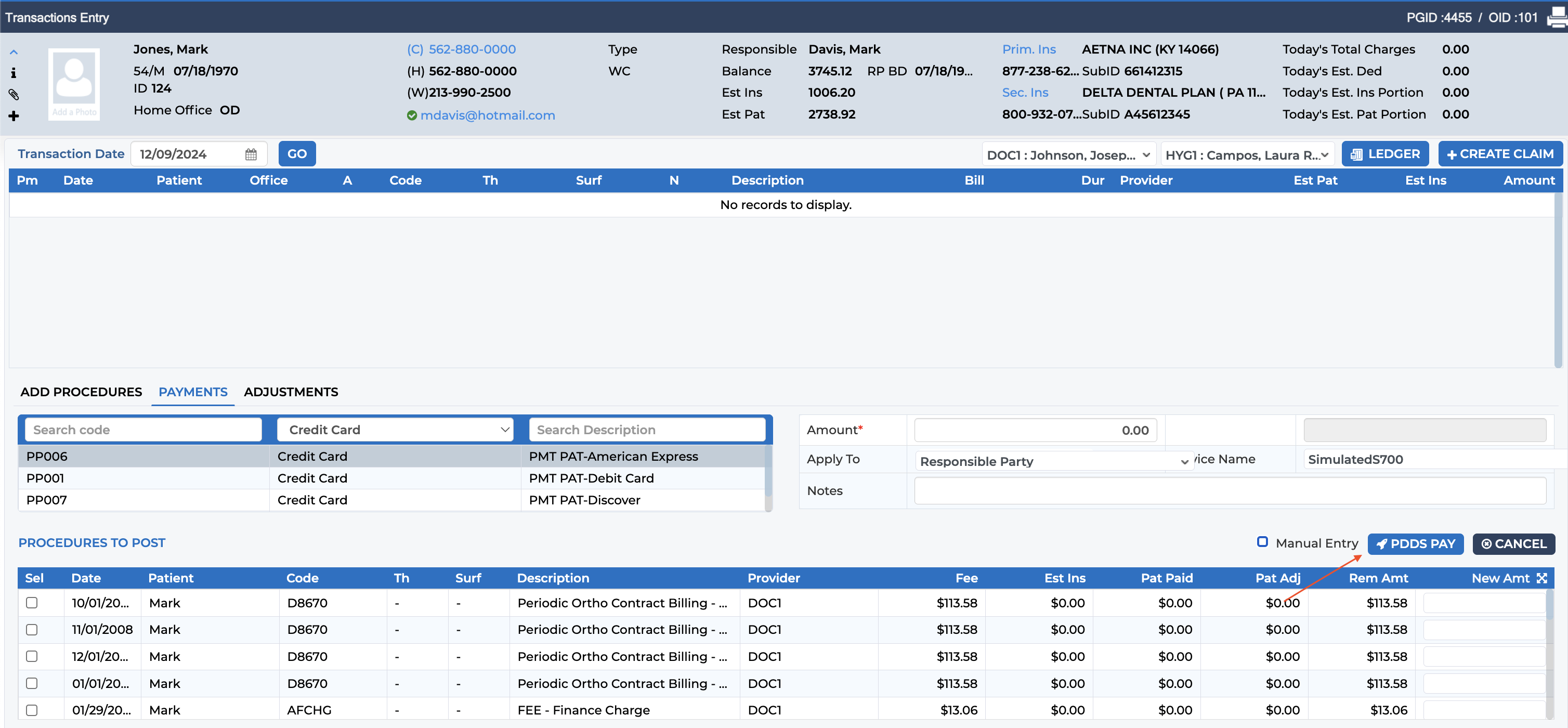Click the PDDS PAY button
The image size is (1568, 728).
click(1415, 543)
